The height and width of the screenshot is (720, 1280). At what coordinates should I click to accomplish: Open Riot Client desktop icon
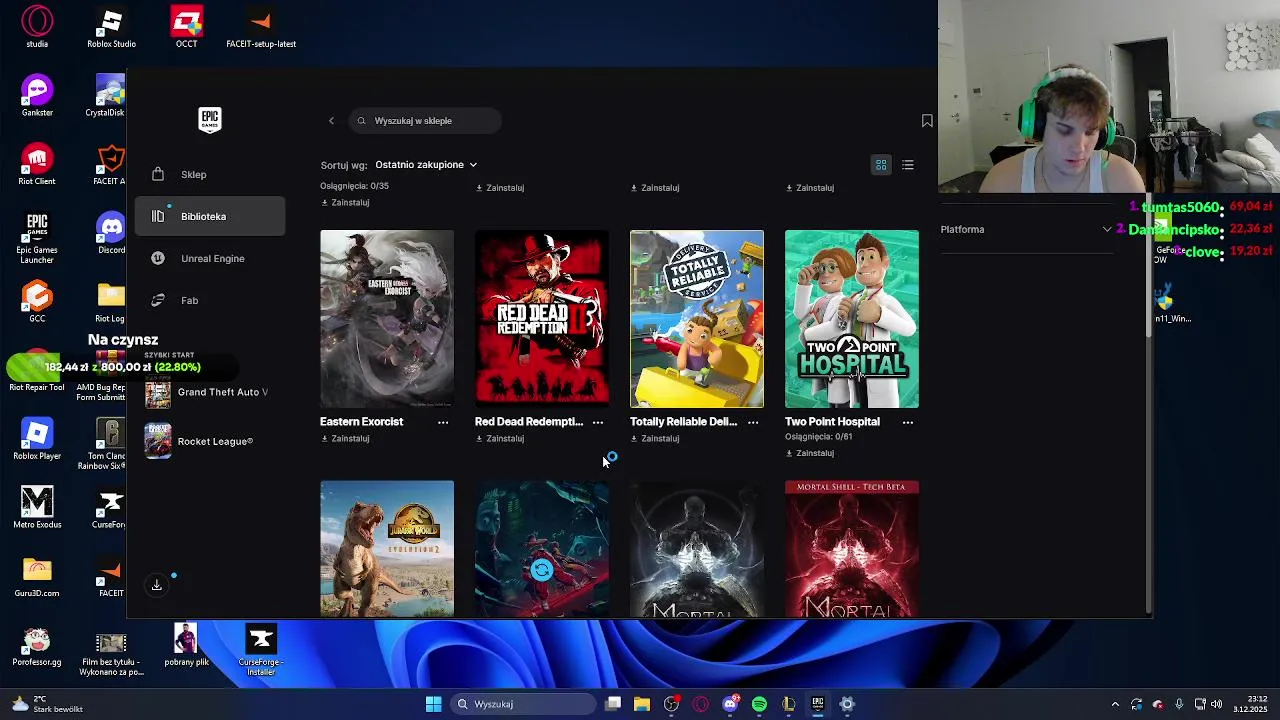pyautogui.click(x=37, y=165)
